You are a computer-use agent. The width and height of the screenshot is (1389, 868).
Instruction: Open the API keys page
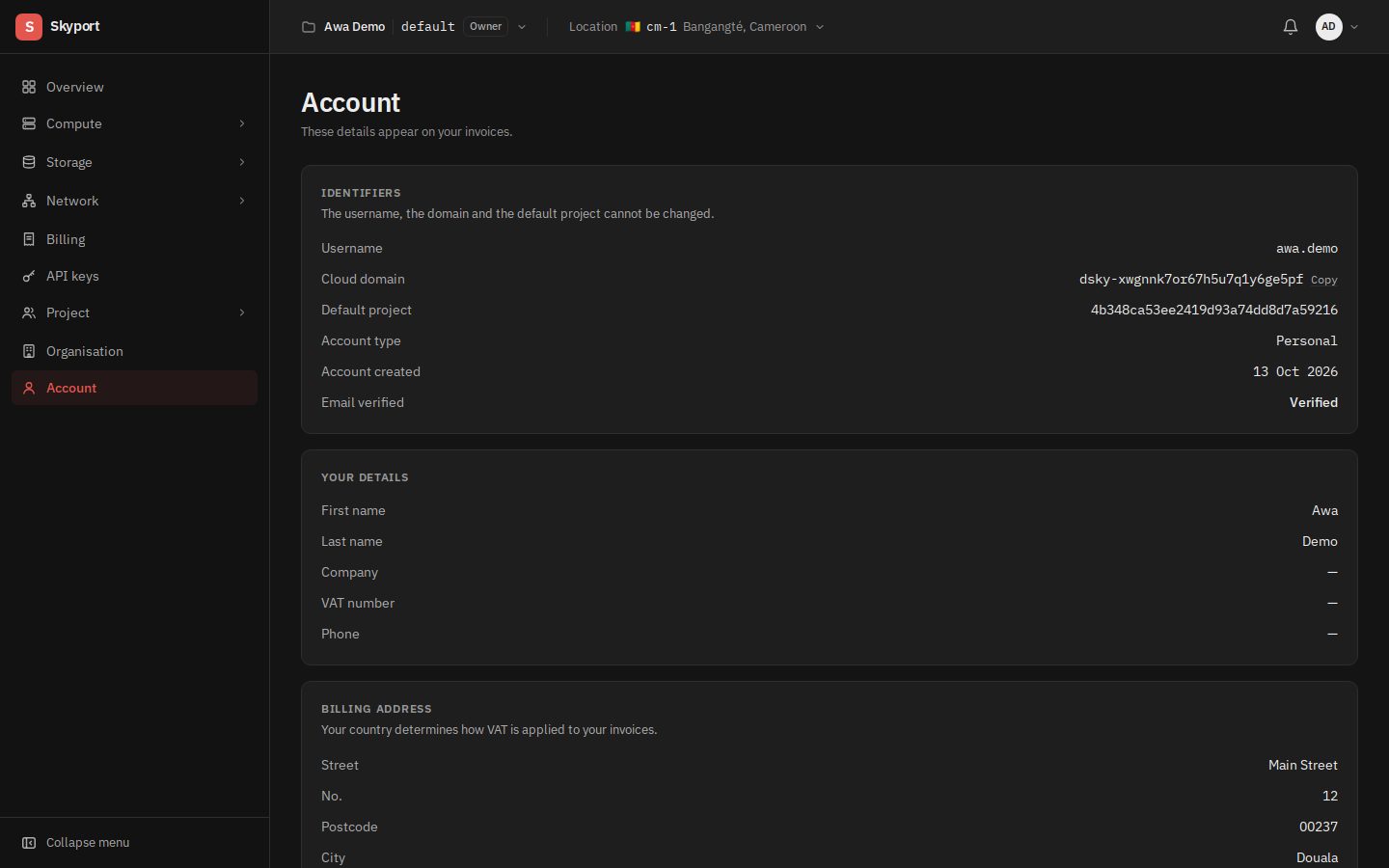coord(134,276)
